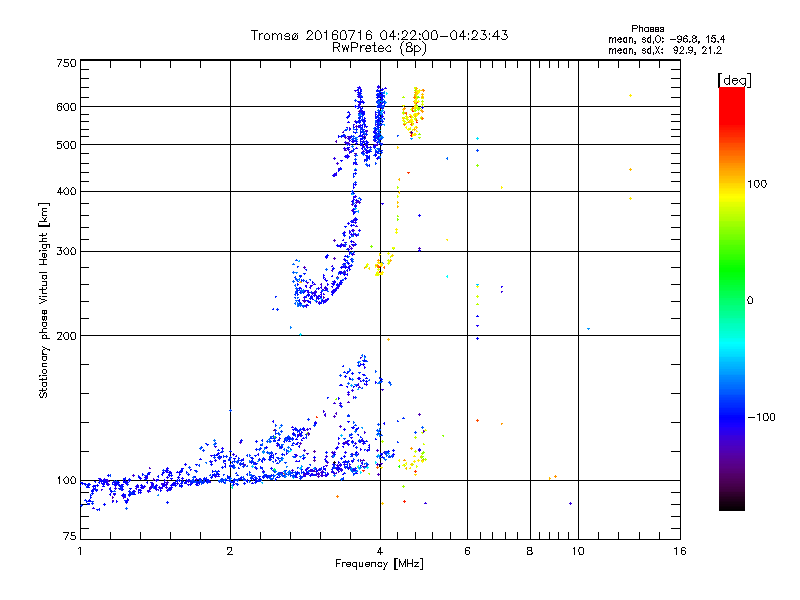Click the '[deg]' colorbar unit label

(734, 80)
